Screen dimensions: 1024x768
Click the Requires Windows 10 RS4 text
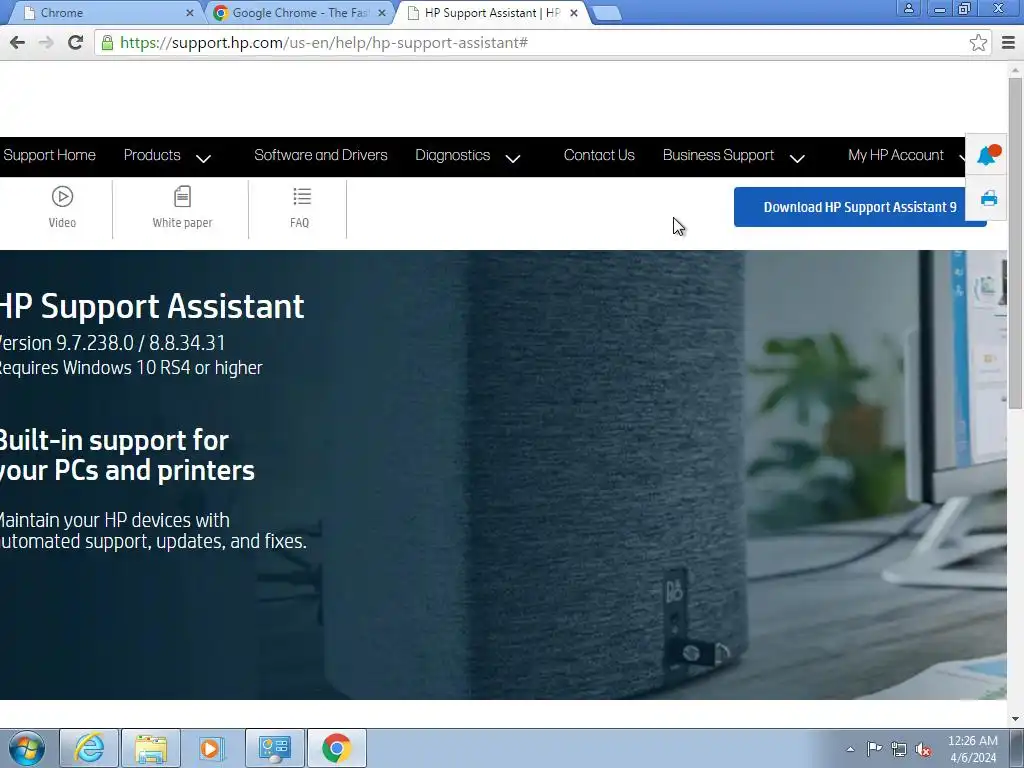tap(131, 368)
